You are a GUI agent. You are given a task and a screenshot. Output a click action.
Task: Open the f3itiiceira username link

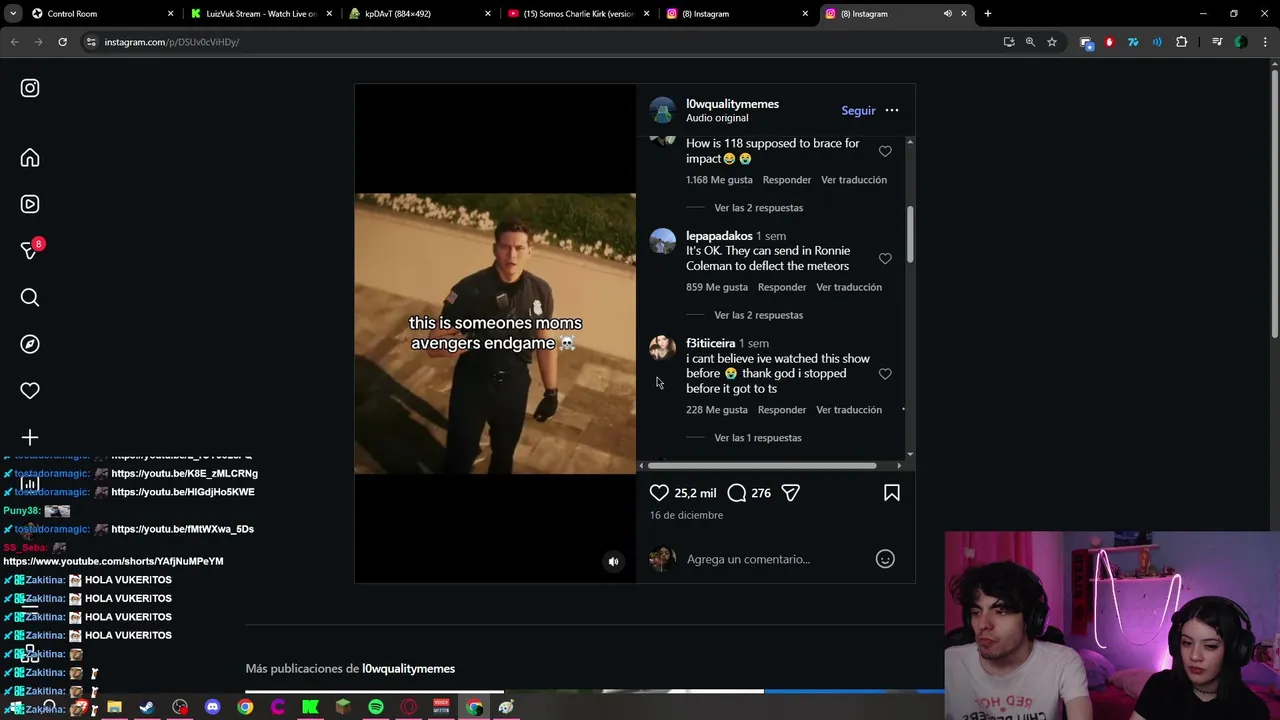coord(710,343)
